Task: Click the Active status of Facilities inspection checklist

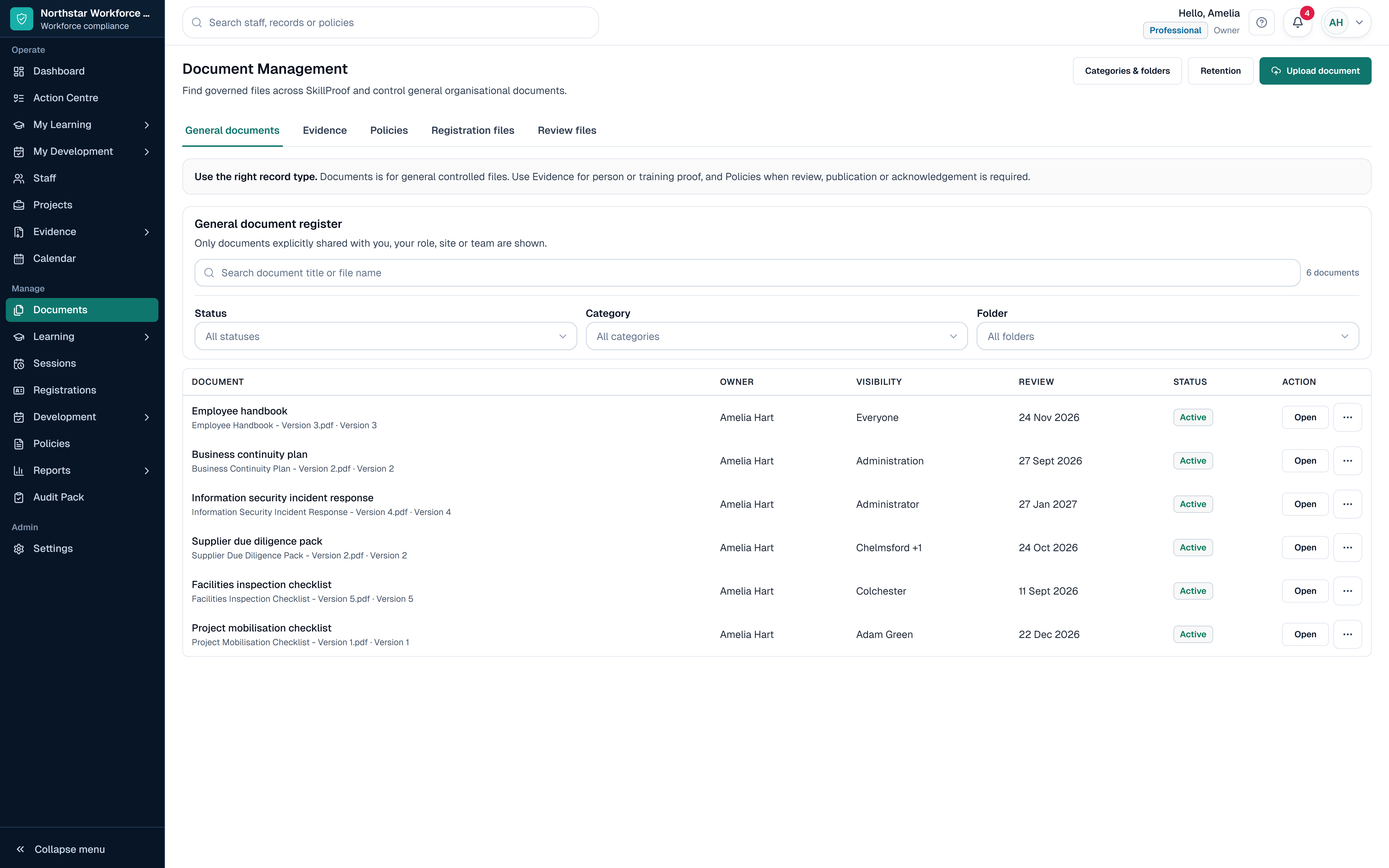Action: tap(1193, 591)
